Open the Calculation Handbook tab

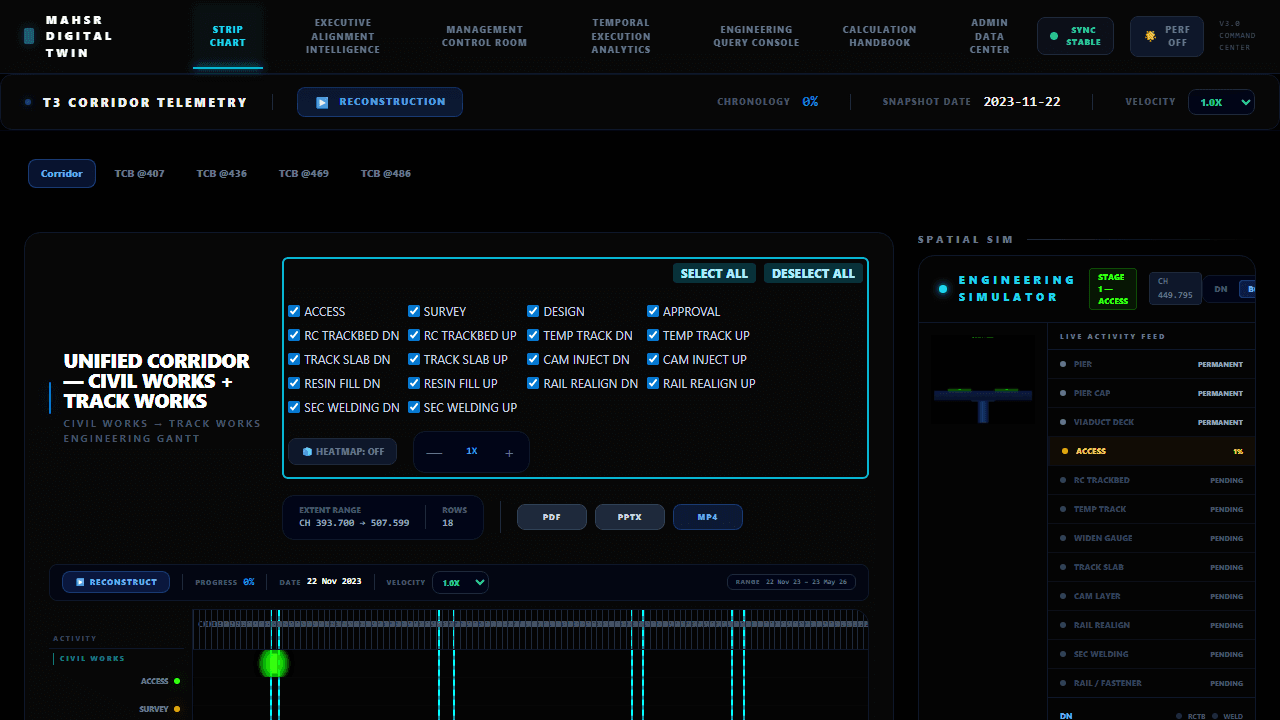880,36
